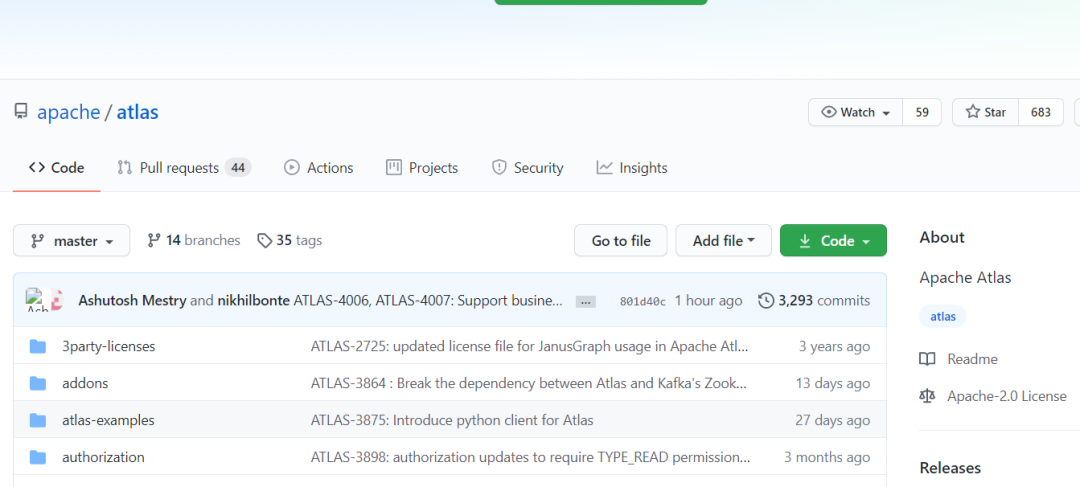Viewport: 1080px width, 487px height.
Task: Open the atlas-examples folder
Action: [108, 420]
